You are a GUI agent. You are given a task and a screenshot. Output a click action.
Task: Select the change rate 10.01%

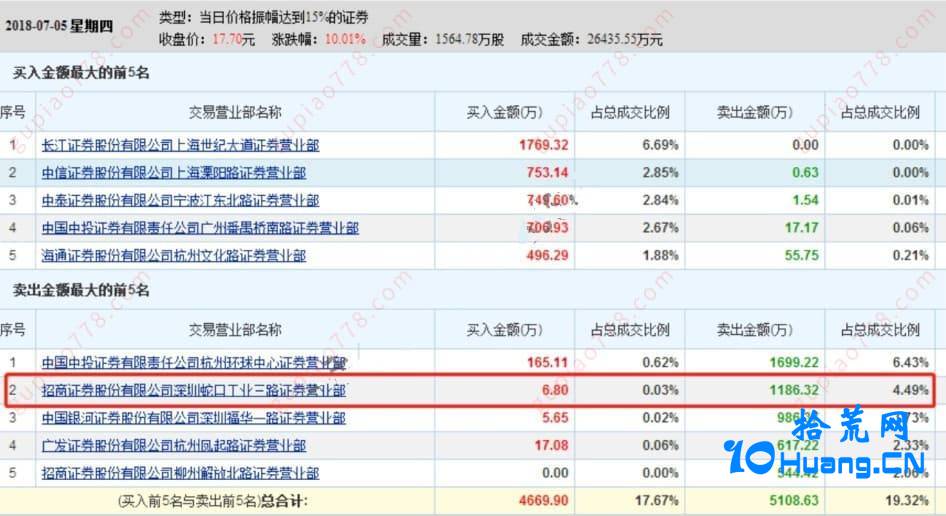click(345, 39)
